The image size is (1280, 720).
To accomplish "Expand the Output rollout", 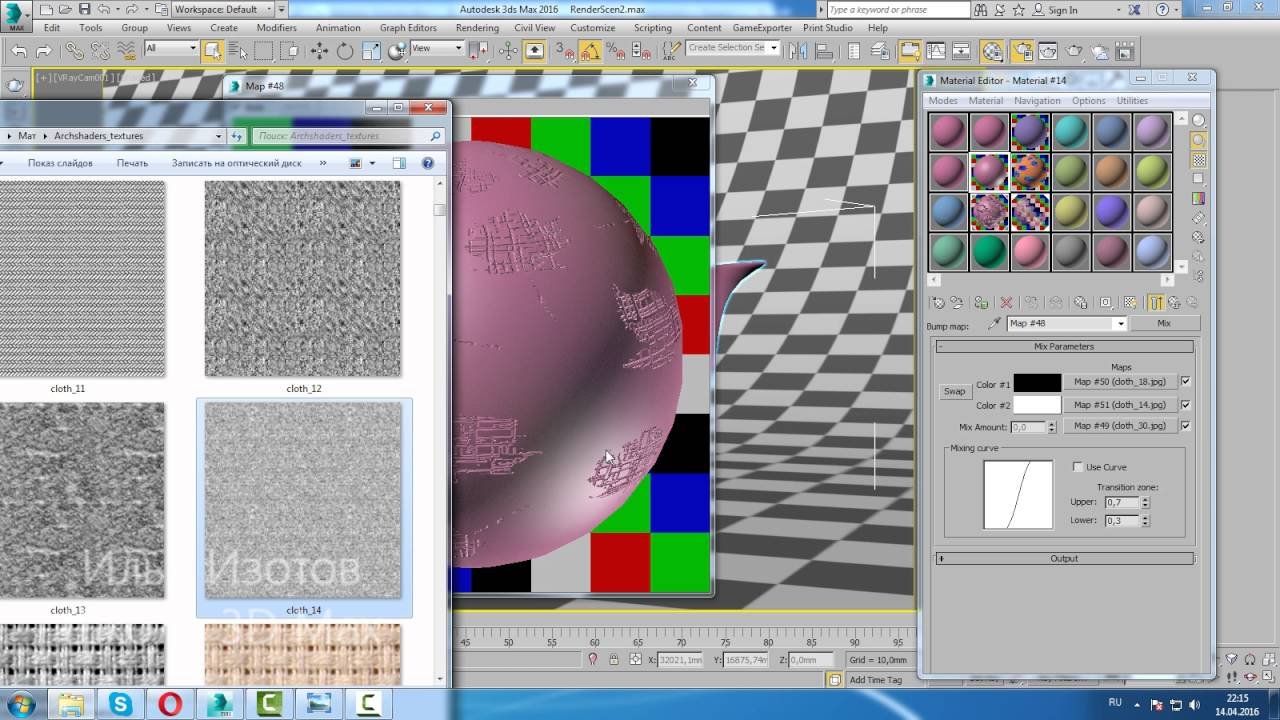I will pyautogui.click(x=1064, y=558).
